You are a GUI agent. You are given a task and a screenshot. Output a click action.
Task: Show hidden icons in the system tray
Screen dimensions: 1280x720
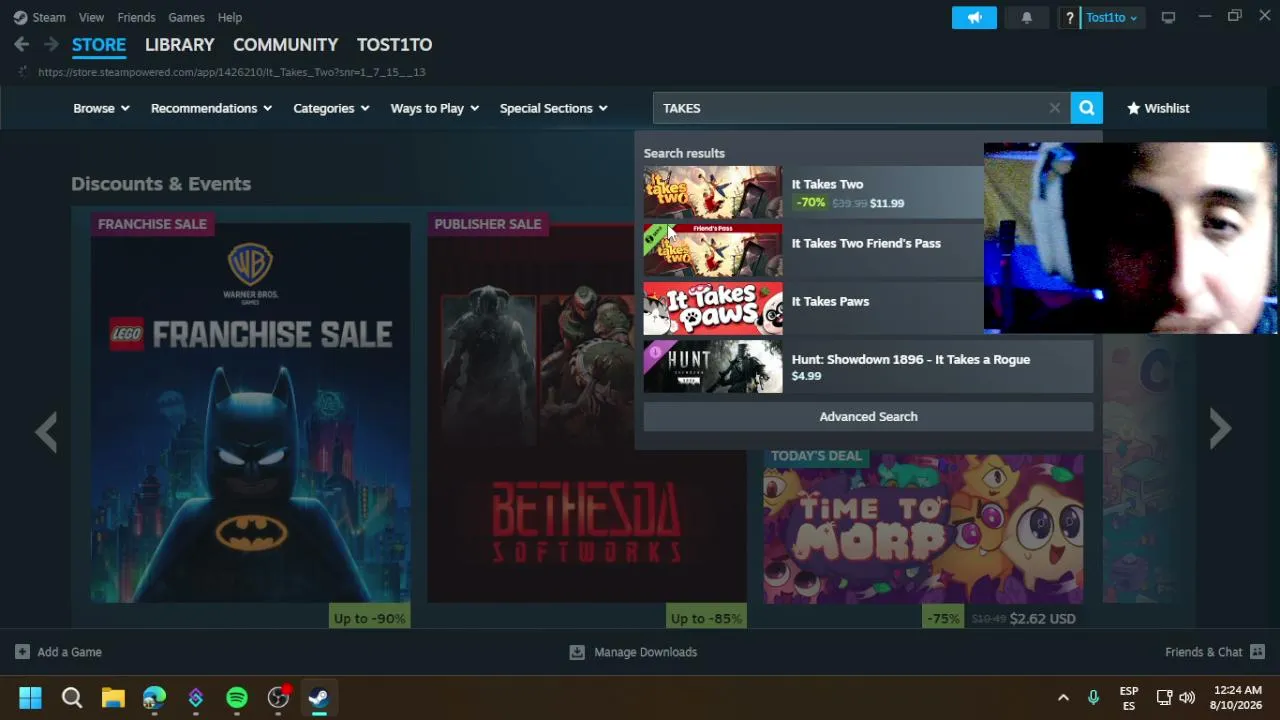click(x=1063, y=698)
